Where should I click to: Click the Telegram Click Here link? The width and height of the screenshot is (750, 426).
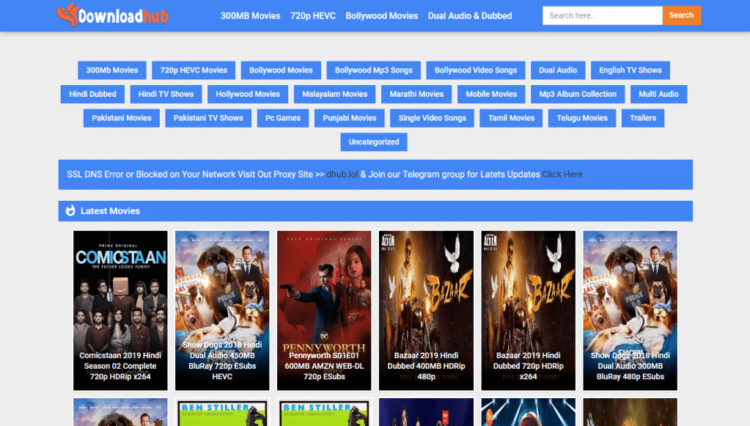[x=562, y=175]
